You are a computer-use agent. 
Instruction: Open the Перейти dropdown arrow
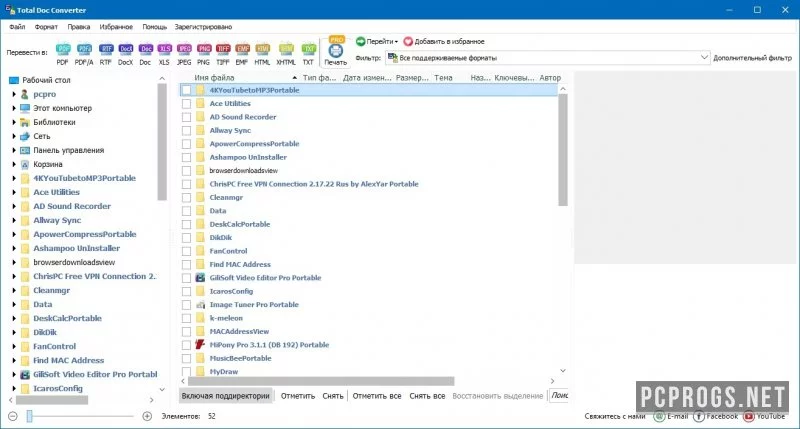pos(396,42)
